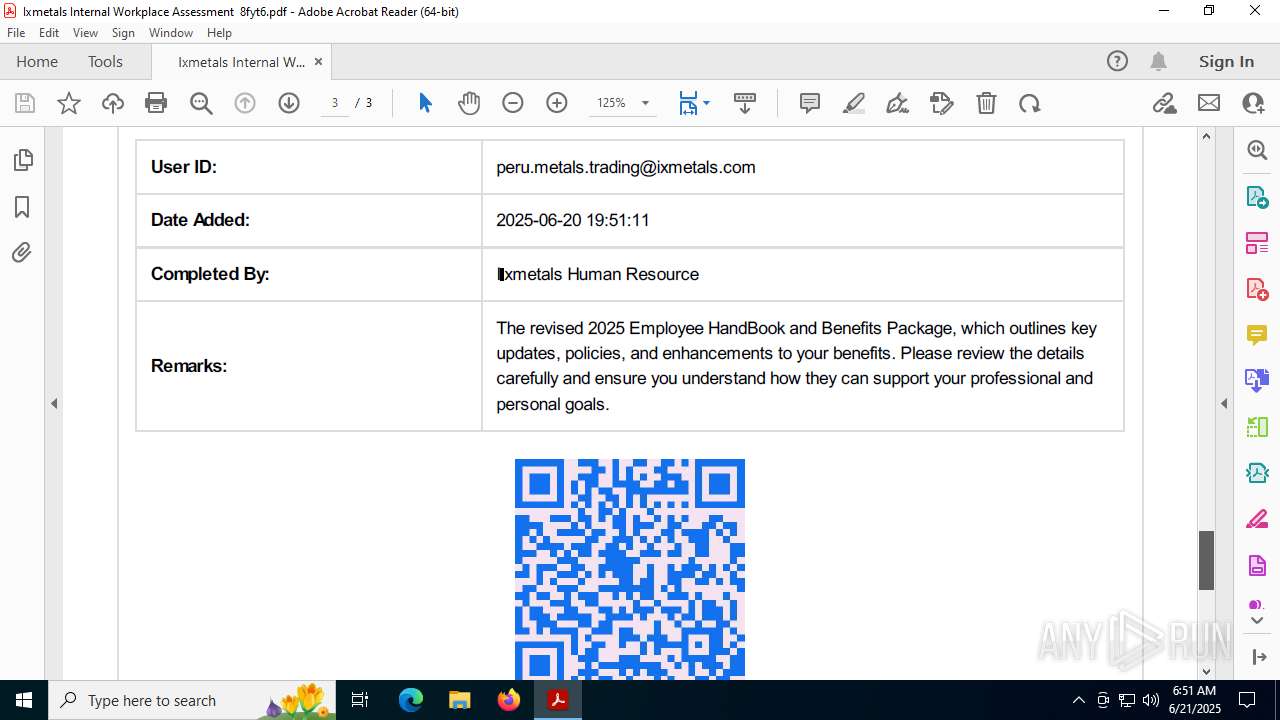This screenshot has width=1280, height=720.
Task: Open the Help menu
Action: 219,32
